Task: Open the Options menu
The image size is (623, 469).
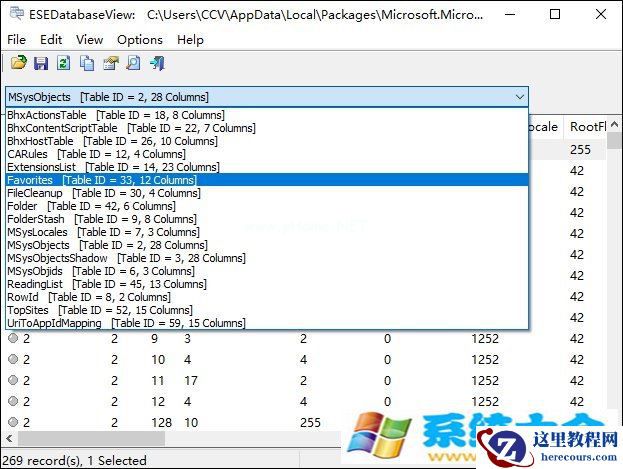Action: (x=140, y=40)
